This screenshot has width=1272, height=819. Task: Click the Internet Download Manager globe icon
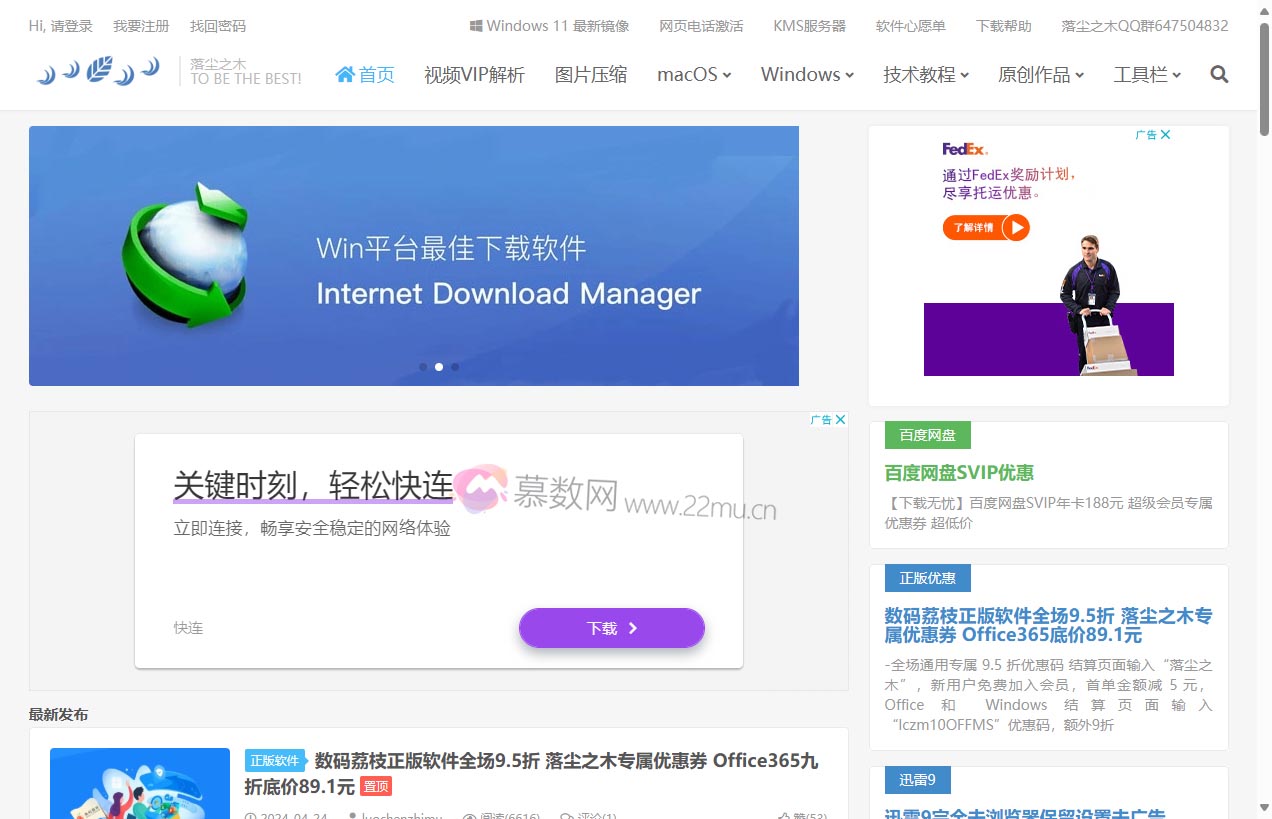[186, 255]
